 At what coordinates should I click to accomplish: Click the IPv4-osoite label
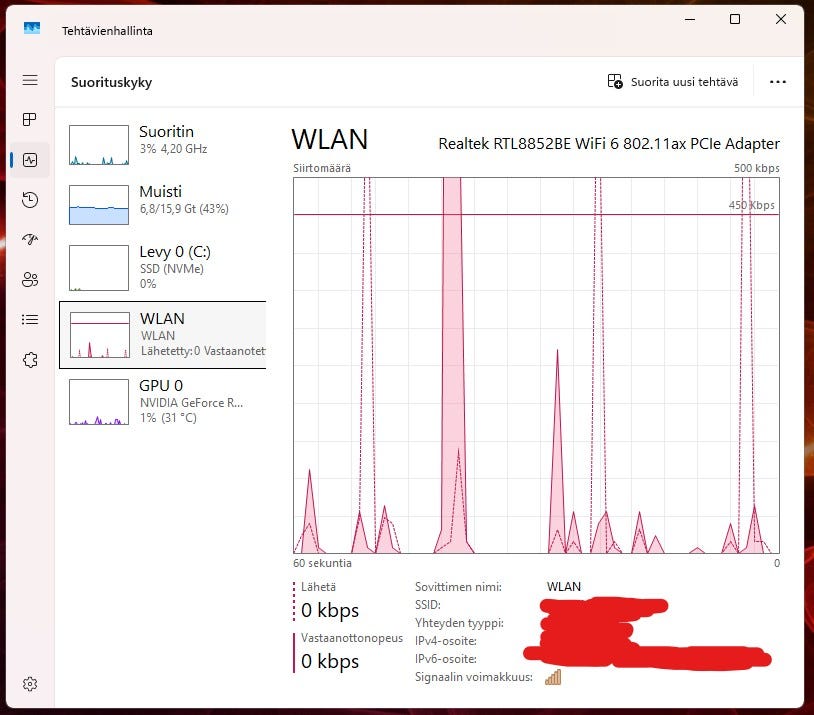[446, 641]
